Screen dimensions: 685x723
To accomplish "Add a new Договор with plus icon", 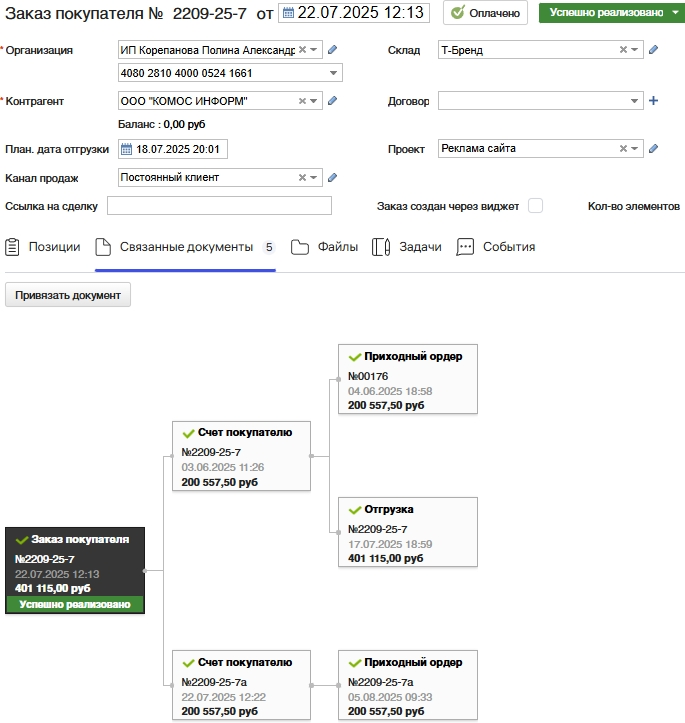I will coord(654,100).
